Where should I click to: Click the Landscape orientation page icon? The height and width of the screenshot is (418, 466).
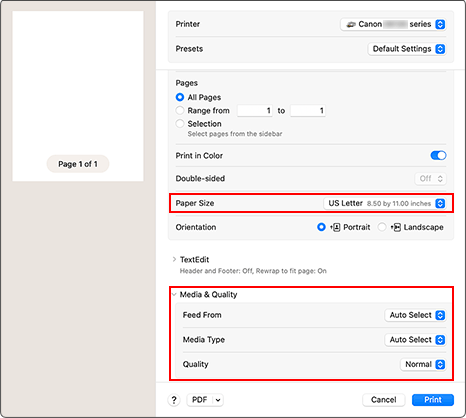pos(396,227)
